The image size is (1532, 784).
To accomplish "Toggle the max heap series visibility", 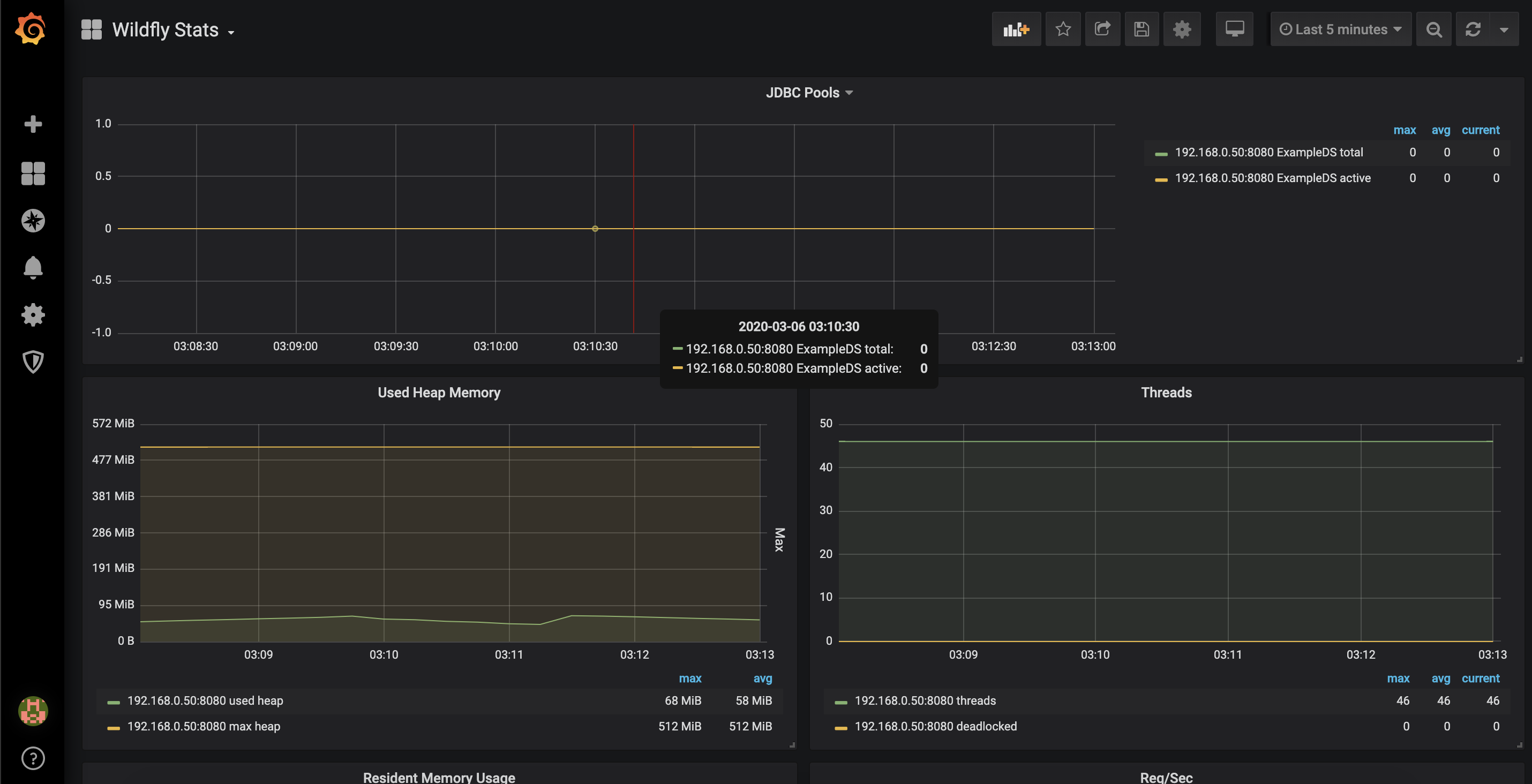I will tap(204, 726).
